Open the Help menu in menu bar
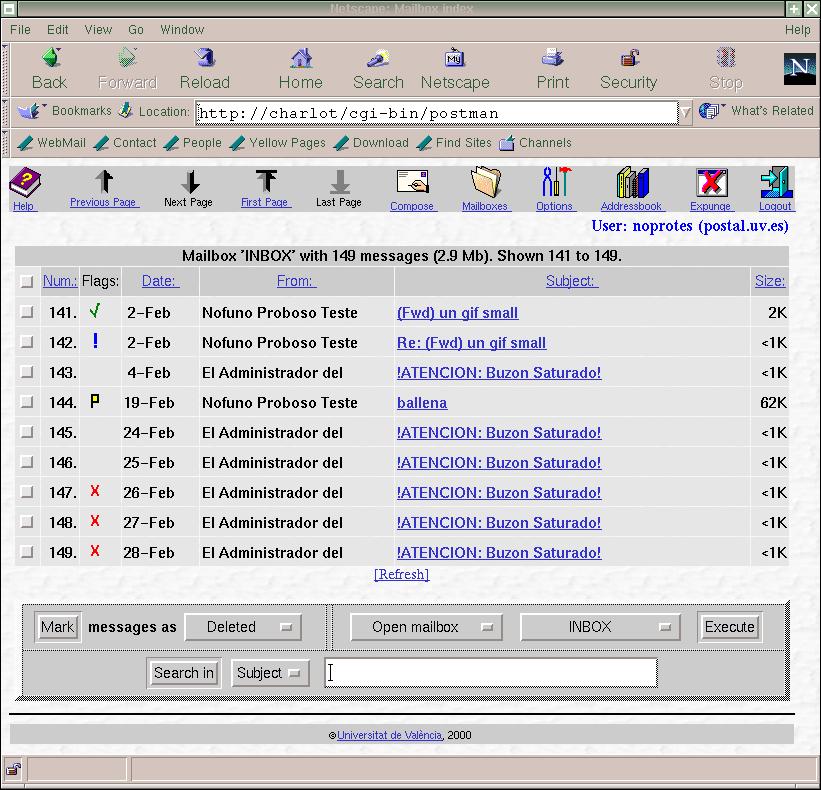Image resolution: width=821 pixels, height=790 pixels. [797, 30]
